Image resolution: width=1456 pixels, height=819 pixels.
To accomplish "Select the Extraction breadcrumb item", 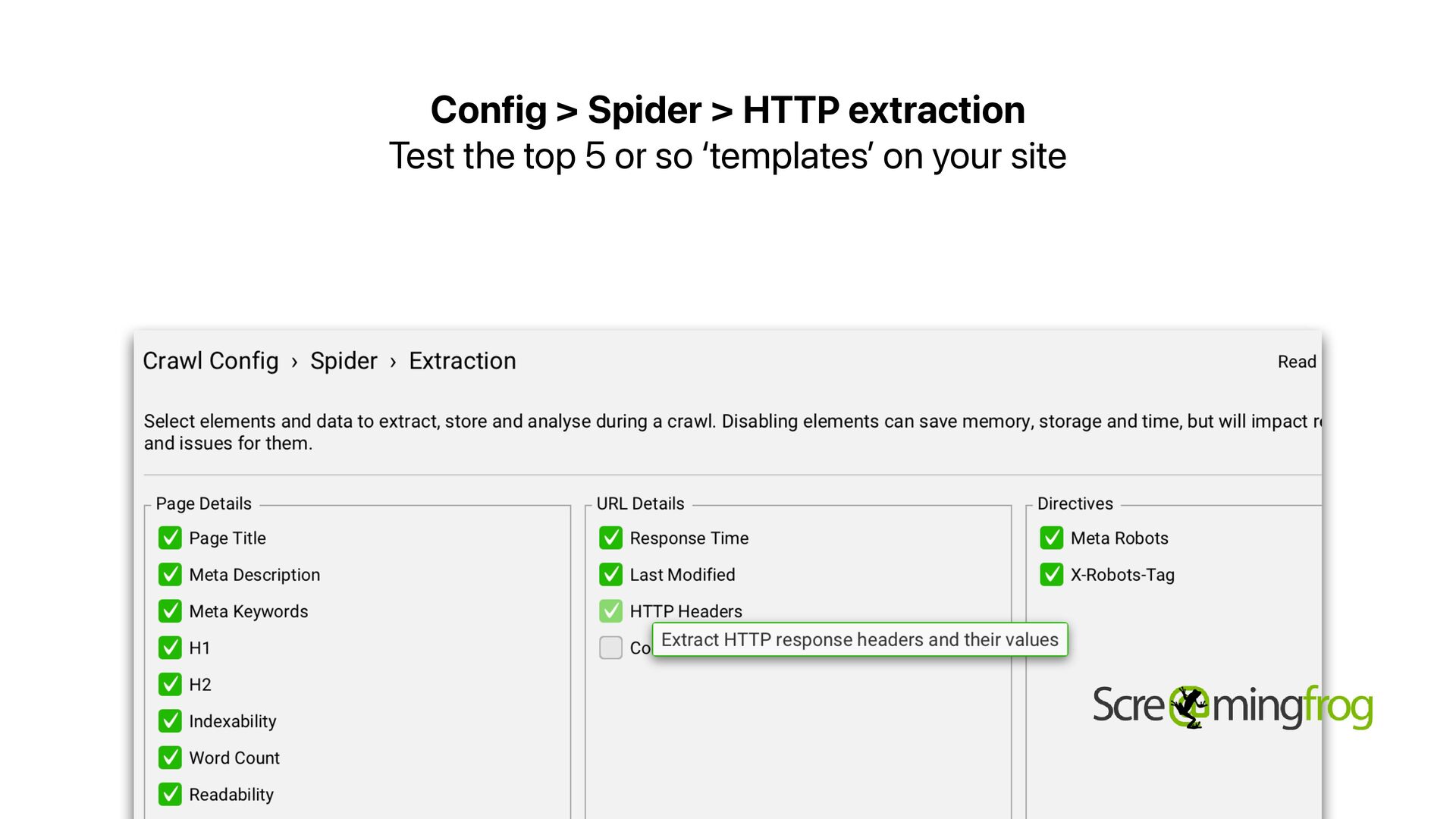I will (x=462, y=361).
